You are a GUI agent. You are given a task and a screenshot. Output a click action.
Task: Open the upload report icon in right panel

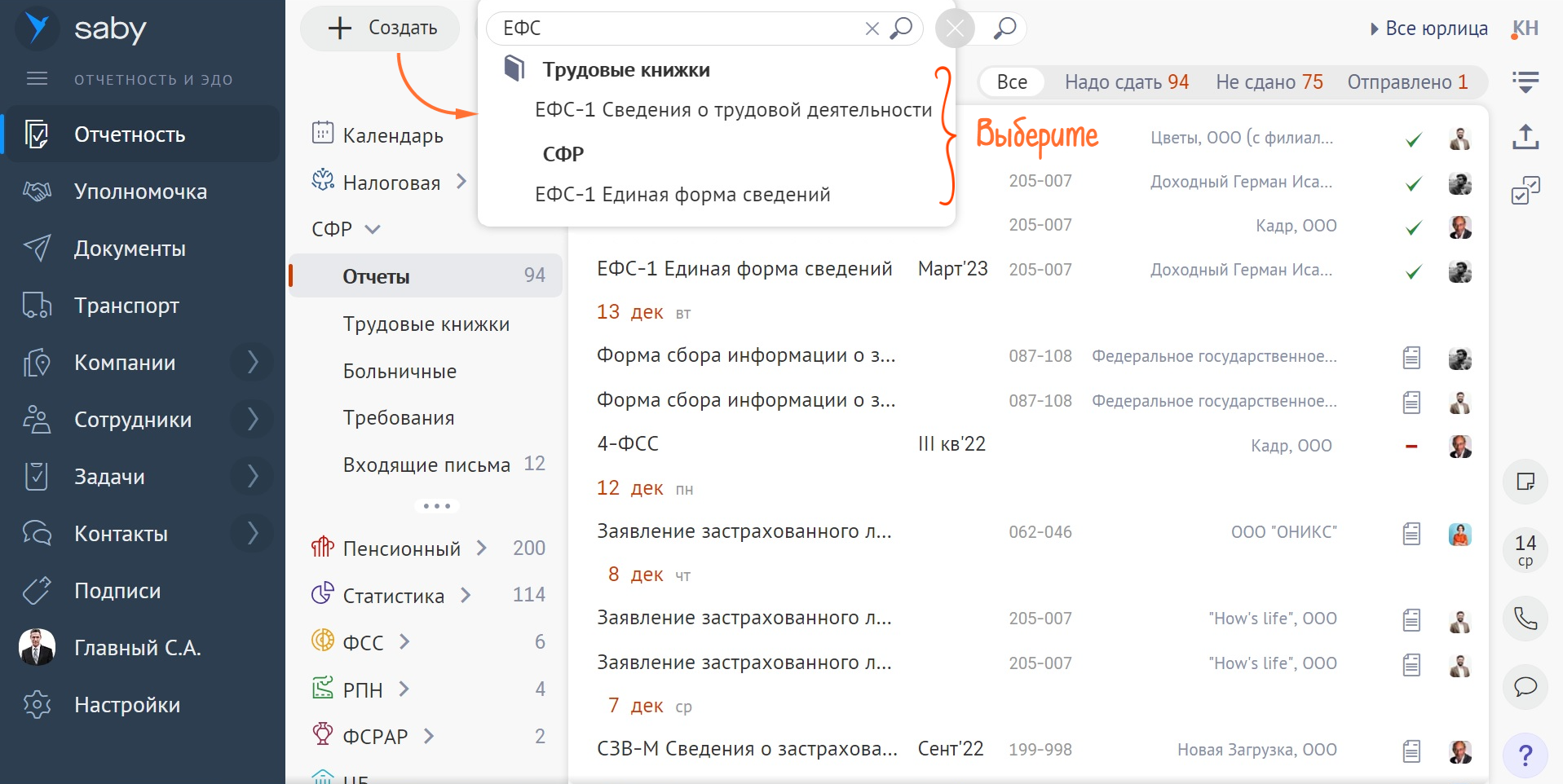[x=1525, y=137]
